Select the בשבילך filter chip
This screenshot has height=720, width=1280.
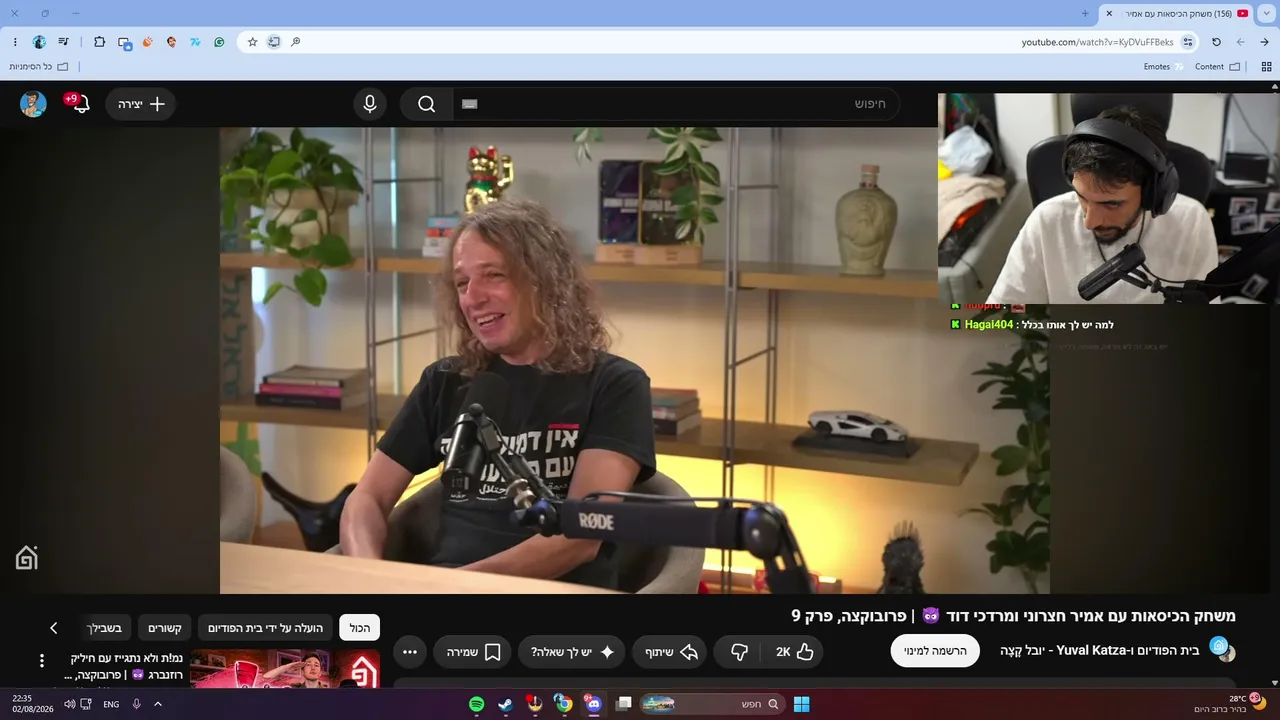pos(104,628)
